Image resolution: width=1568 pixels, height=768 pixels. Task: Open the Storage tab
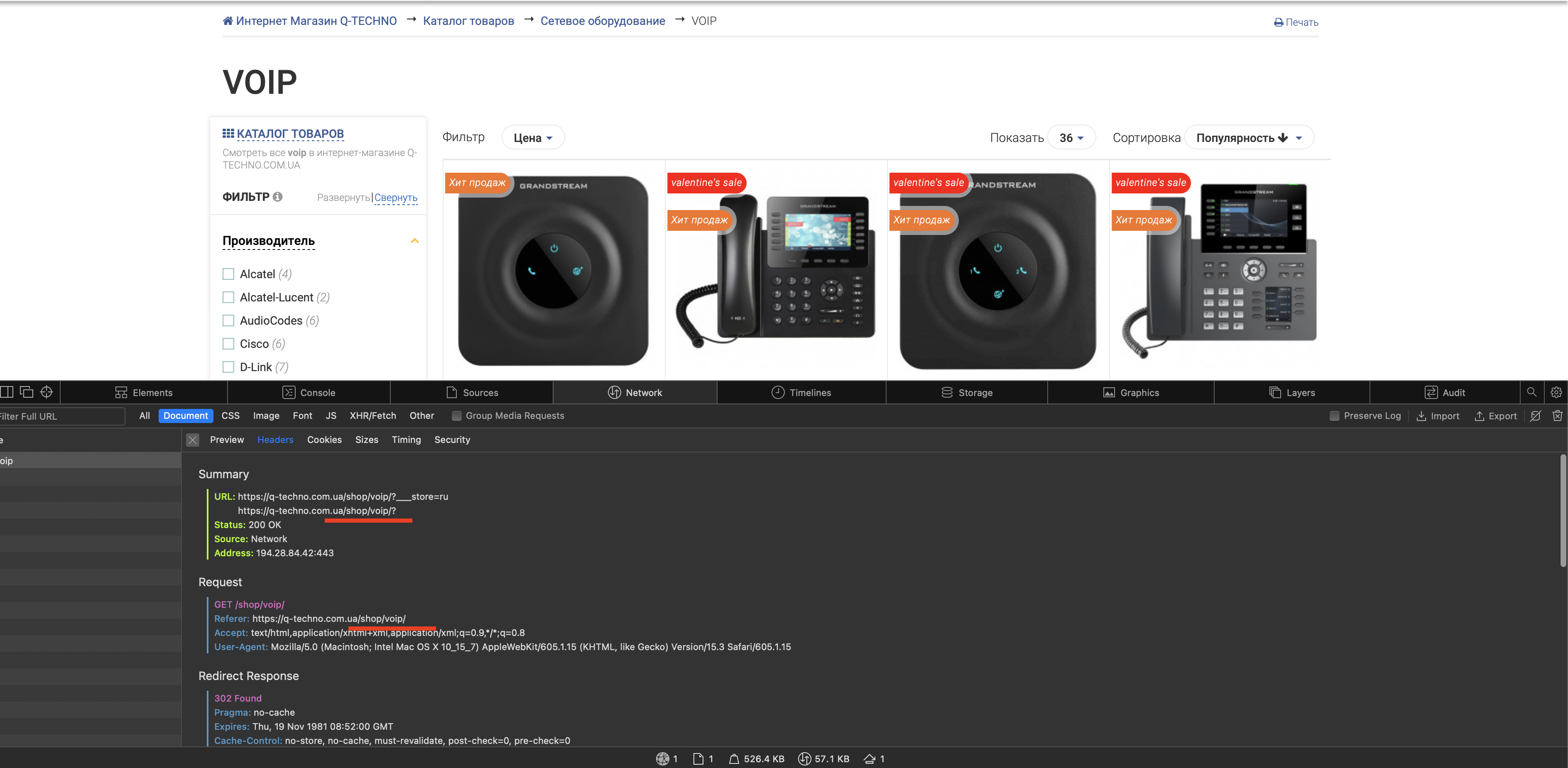click(967, 393)
